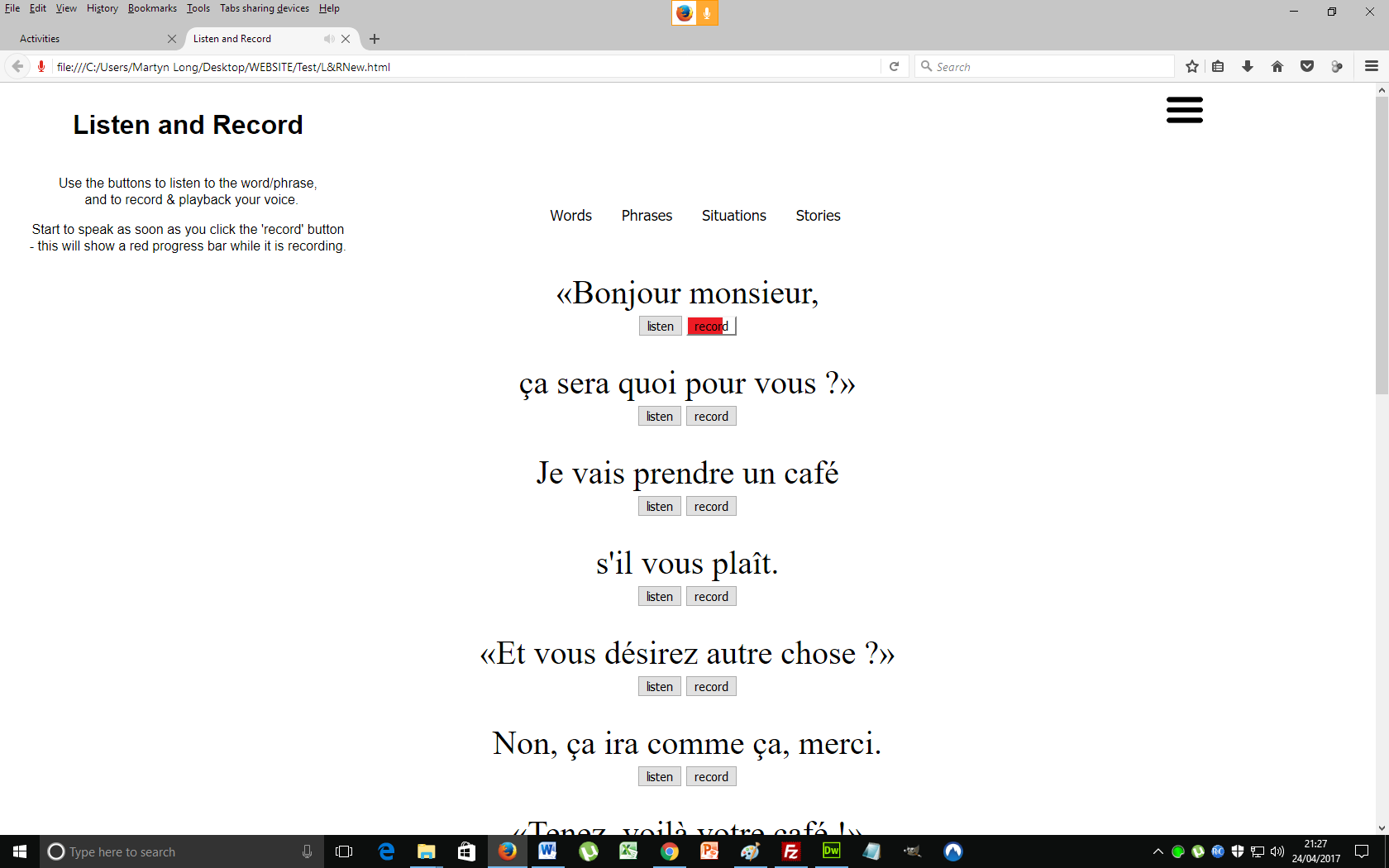The width and height of the screenshot is (1389, 868).
Task: Listen to "ça sera quoi pour vous ?"
Action: point(660,417)
